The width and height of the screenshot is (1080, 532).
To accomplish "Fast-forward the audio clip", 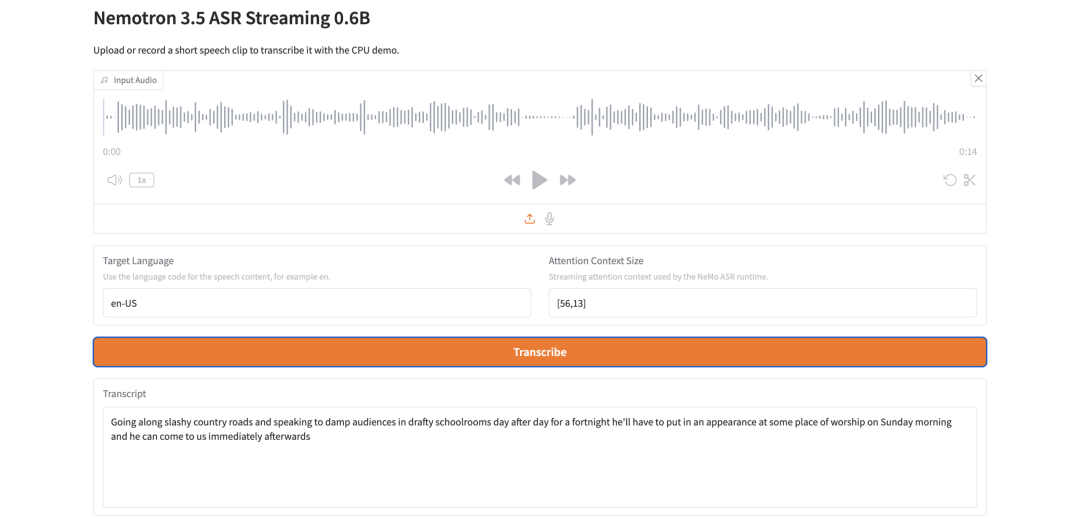I will click(568, 181).
